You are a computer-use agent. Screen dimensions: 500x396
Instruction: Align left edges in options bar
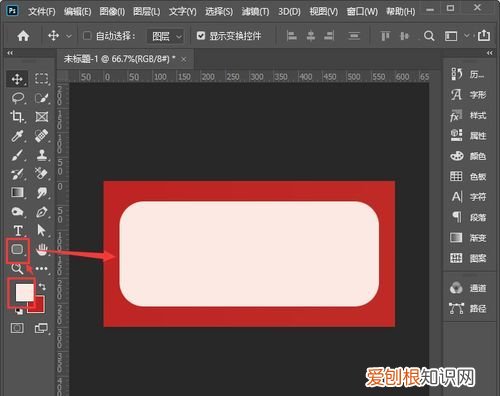[x=292, y=36]
